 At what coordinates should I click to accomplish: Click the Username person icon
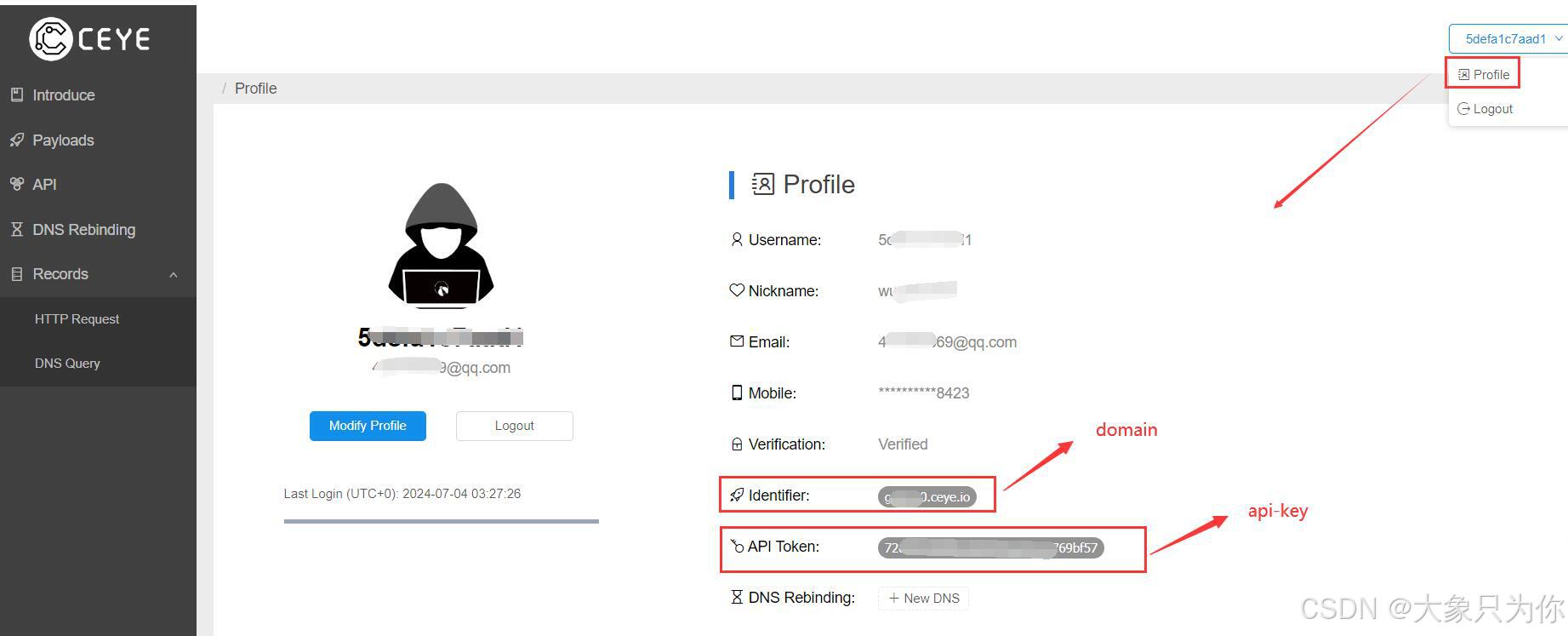[x=737, y=240]
